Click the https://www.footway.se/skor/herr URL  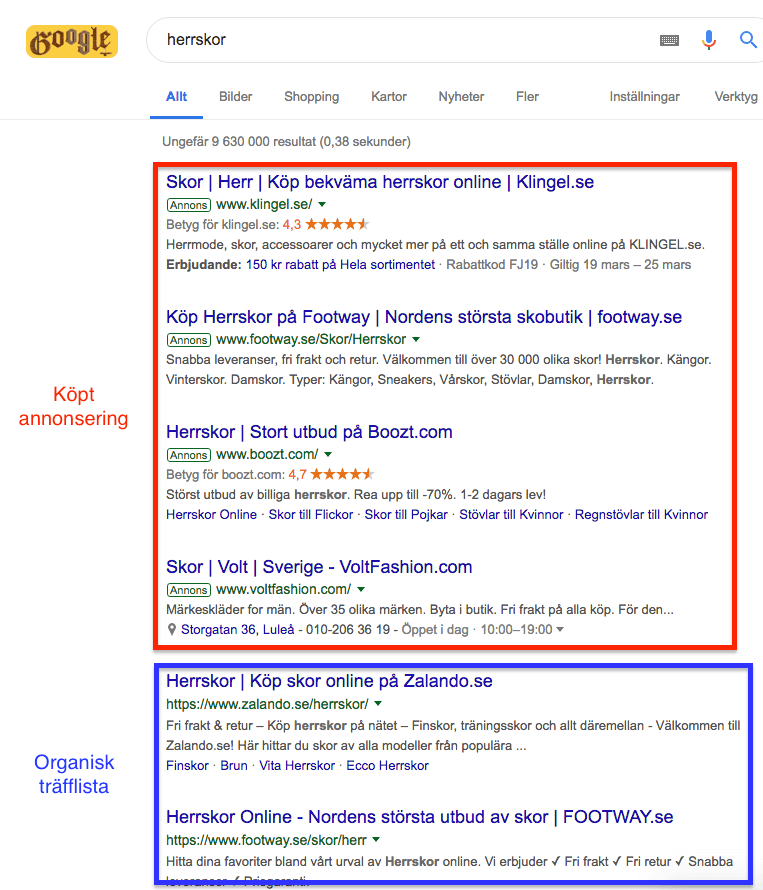coord(266,840)
